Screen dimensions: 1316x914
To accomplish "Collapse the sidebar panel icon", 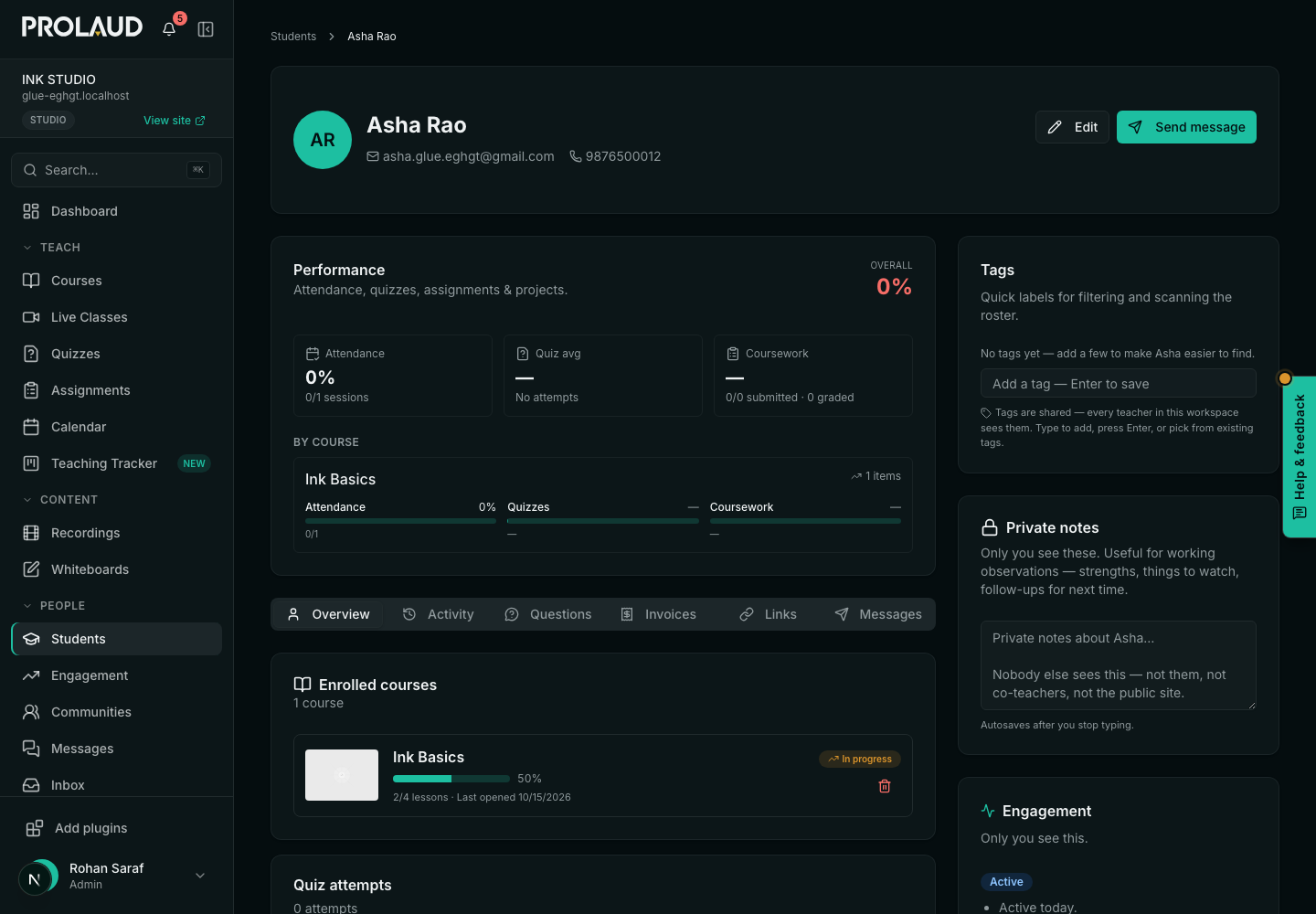I will (206, 29).
